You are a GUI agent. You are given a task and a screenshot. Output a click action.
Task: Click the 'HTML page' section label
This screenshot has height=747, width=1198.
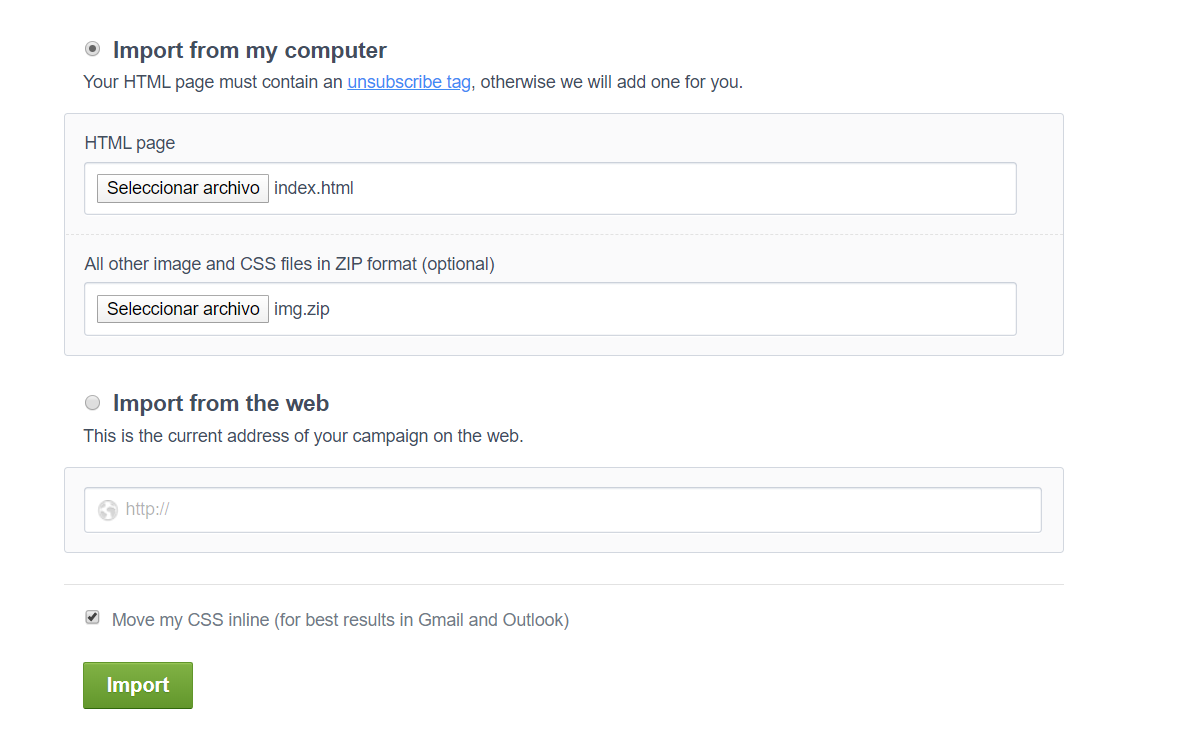coord(129,143)
